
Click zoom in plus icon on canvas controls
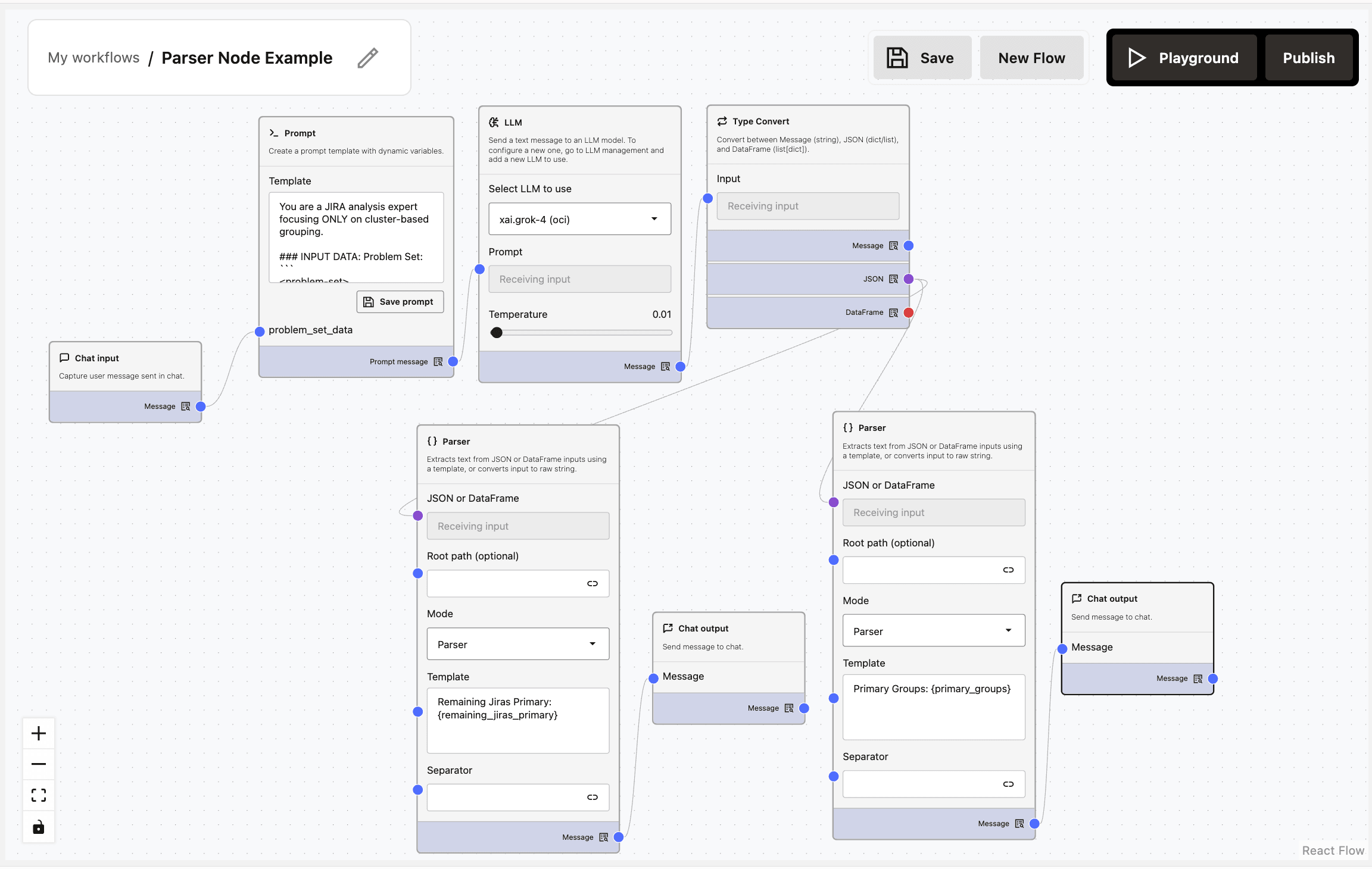click(38, 733)
